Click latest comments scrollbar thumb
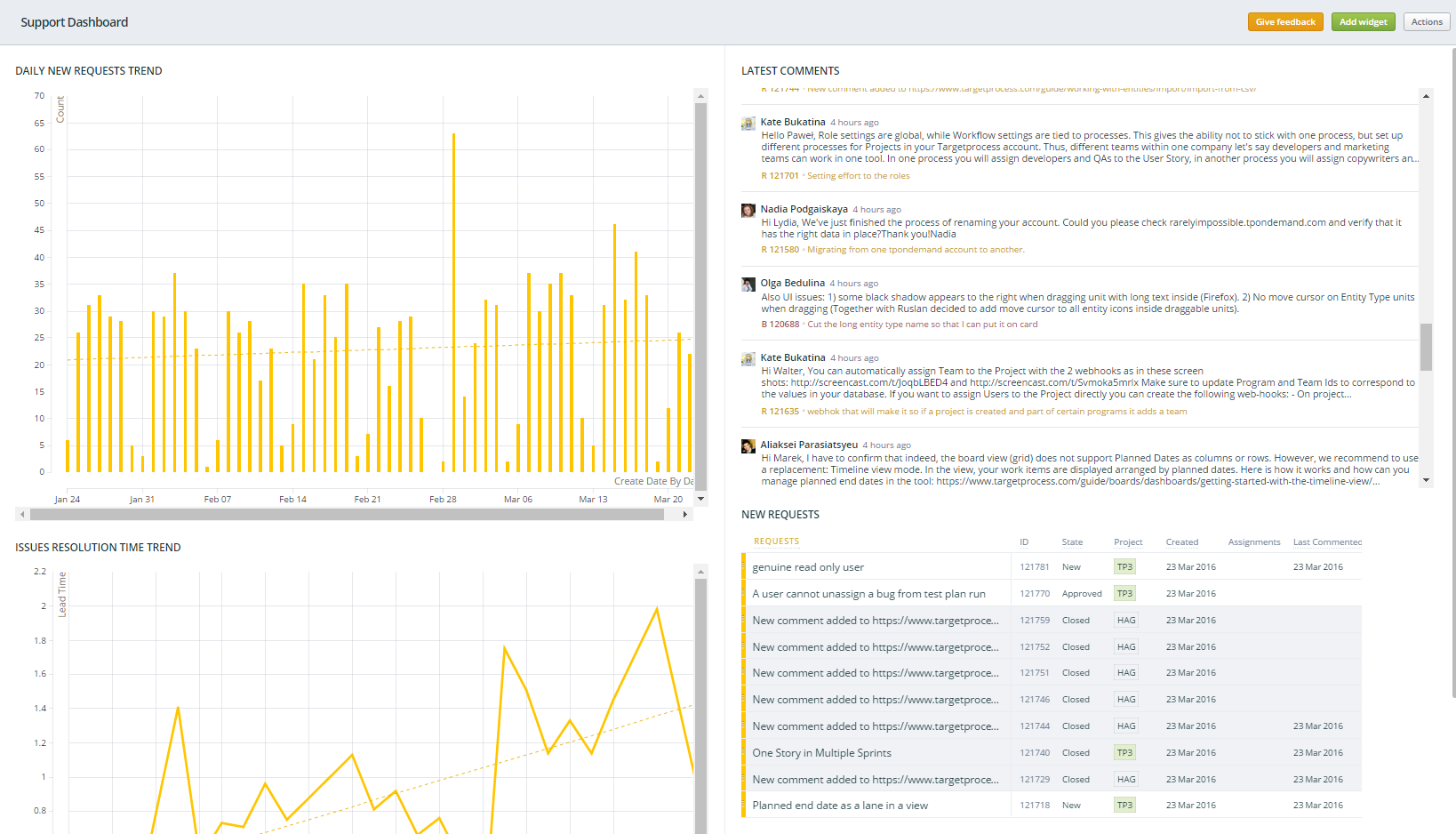Screen dimensions: 1456x834 click(1426, 347)
